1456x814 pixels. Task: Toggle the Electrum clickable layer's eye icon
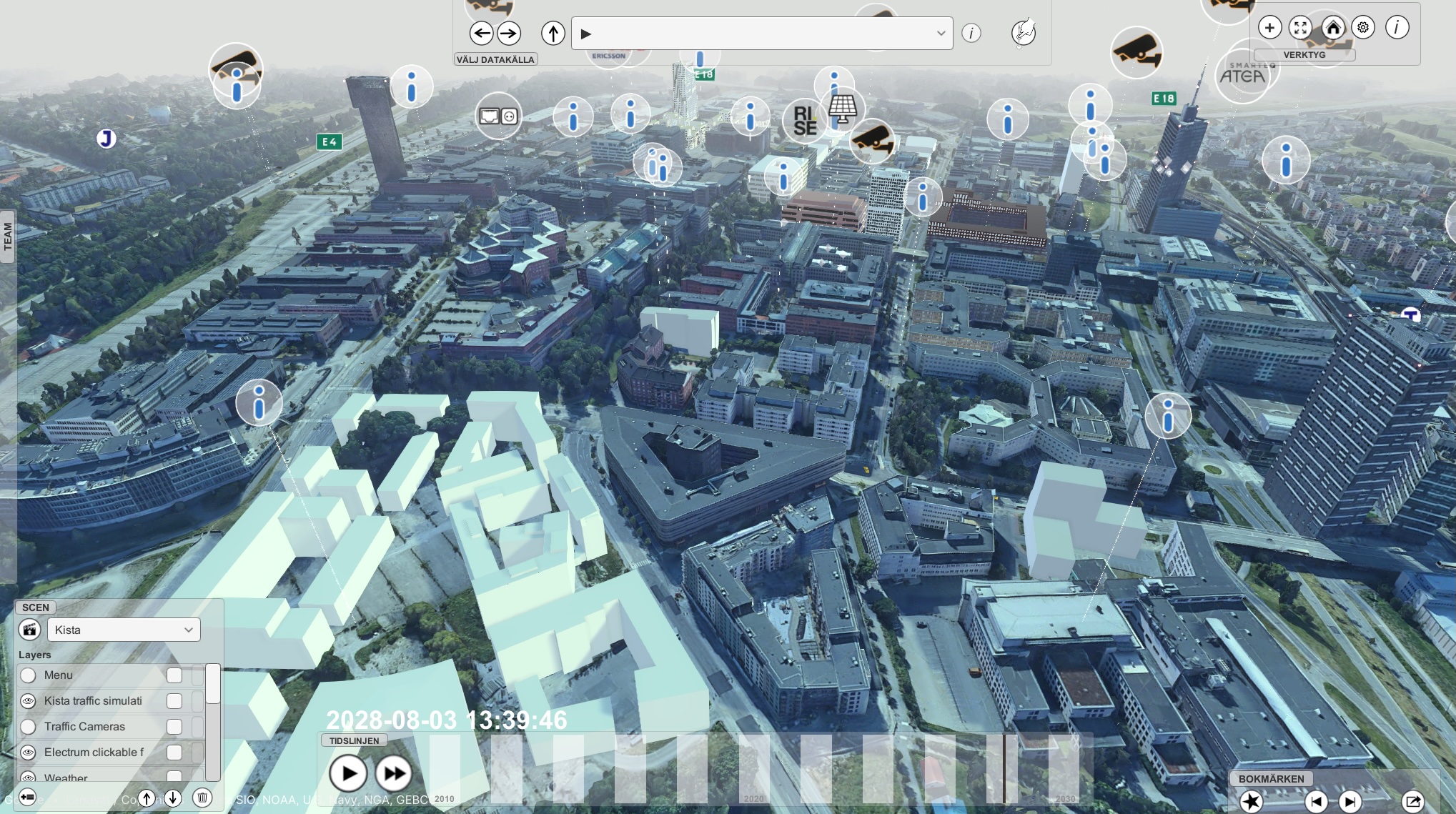tap(28, 753)
